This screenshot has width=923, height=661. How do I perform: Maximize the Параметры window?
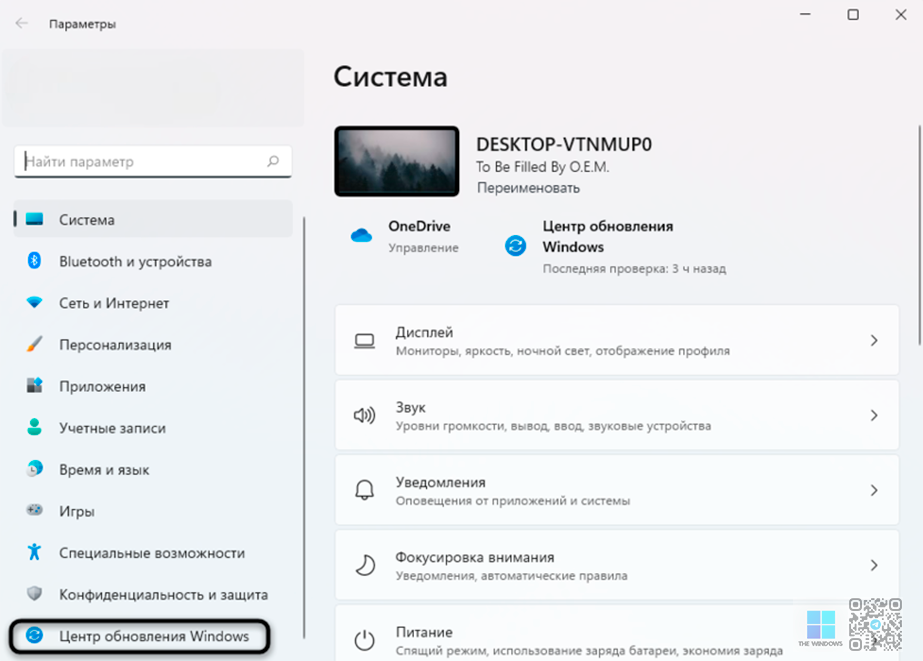click(x=853, y=15)
